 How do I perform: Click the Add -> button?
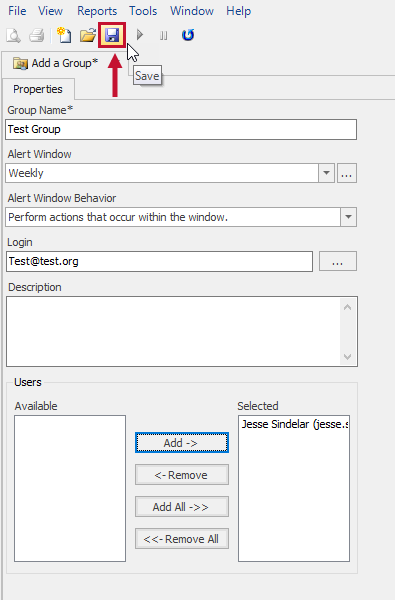[x=182, y=443]
